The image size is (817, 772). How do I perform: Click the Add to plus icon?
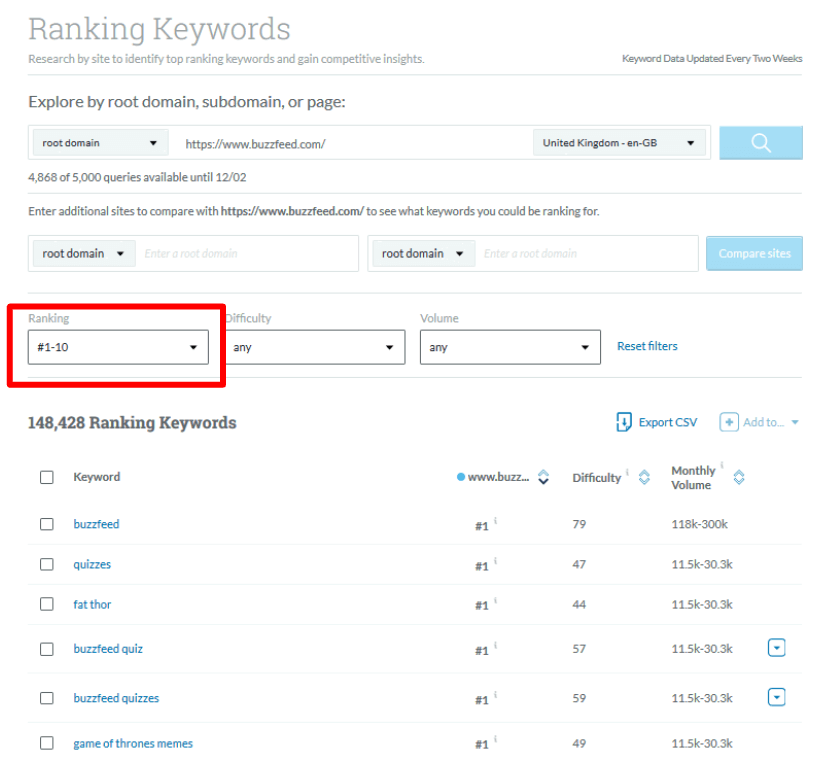tap(728, 422)
